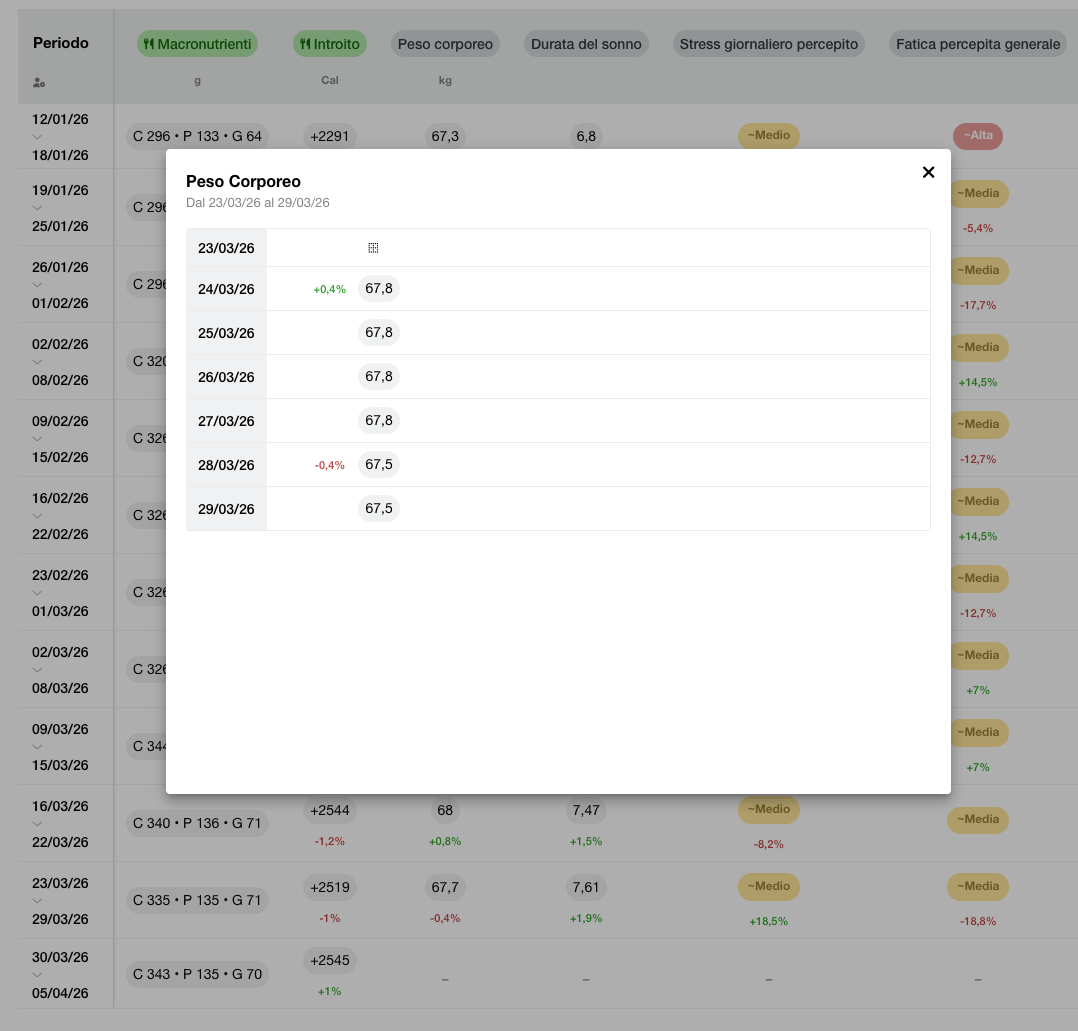Expand the 23/02/26 – 01/03/26 period chevron
The height and width of the screenshot is (1031, 1078).
pyautogui.click(x=37, y=592)
